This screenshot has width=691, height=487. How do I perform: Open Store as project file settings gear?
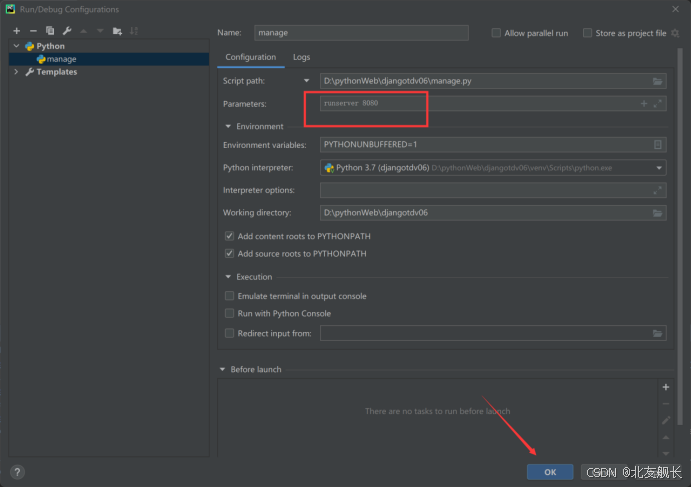click(x=675, y=33)
